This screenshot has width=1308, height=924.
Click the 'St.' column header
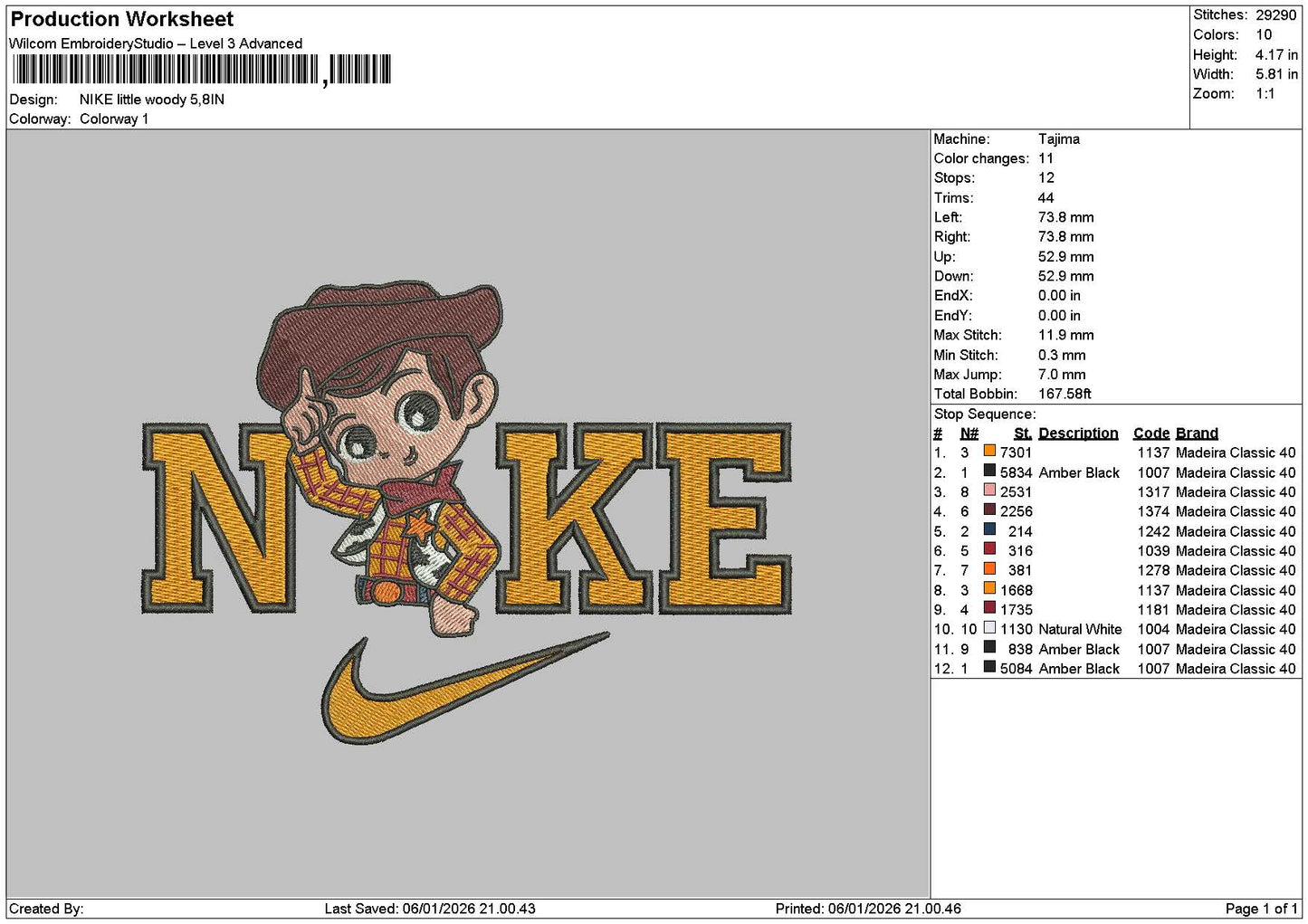point(1023,433)
